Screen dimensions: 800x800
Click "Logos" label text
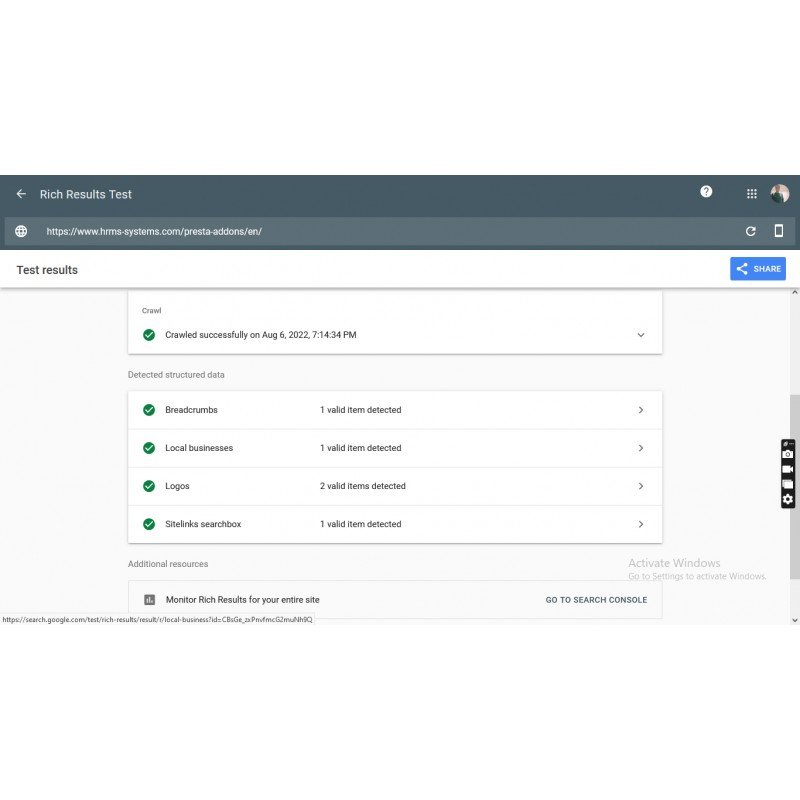(177, 486)
